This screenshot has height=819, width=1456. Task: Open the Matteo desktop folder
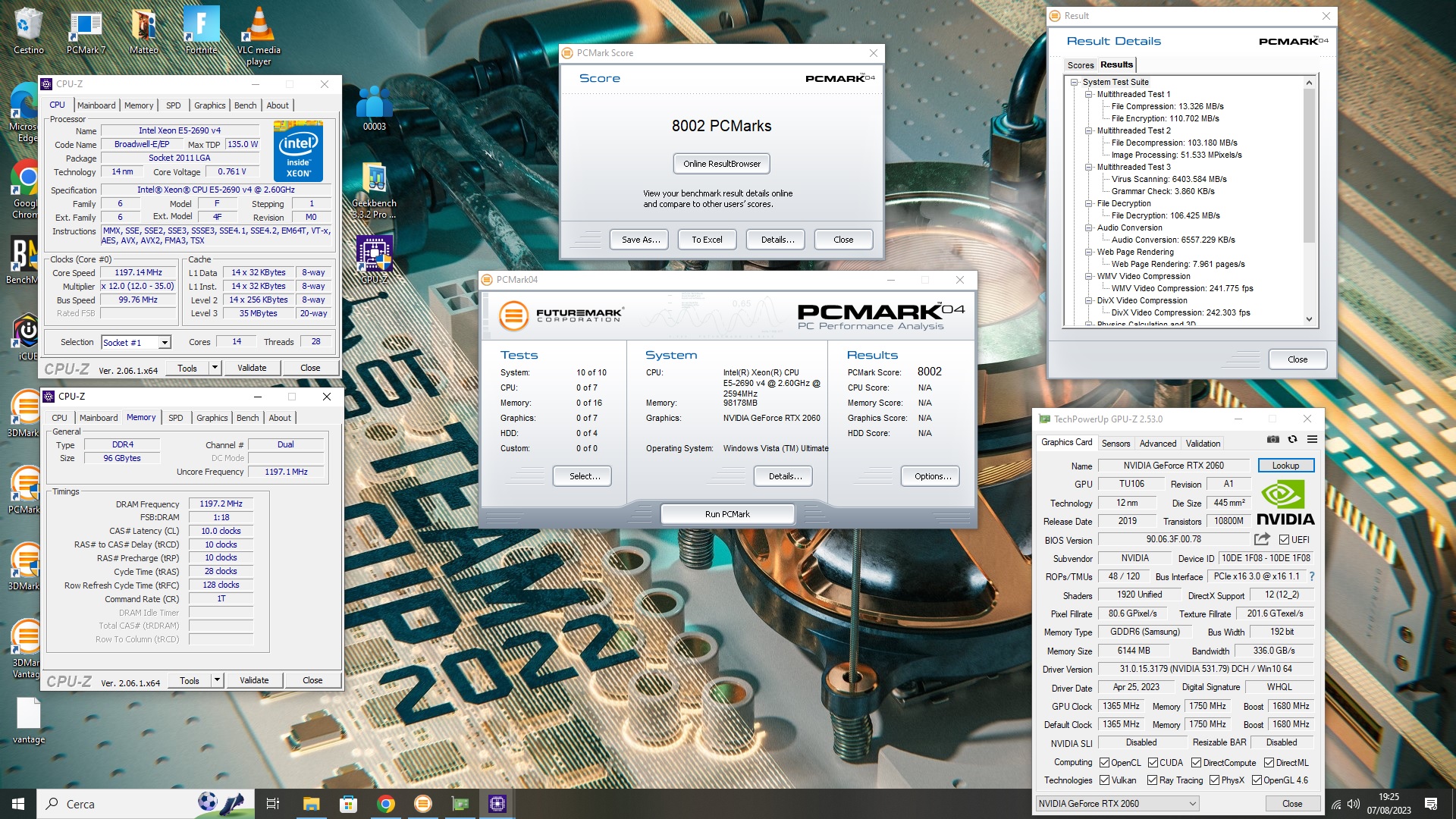coord(144,32)
